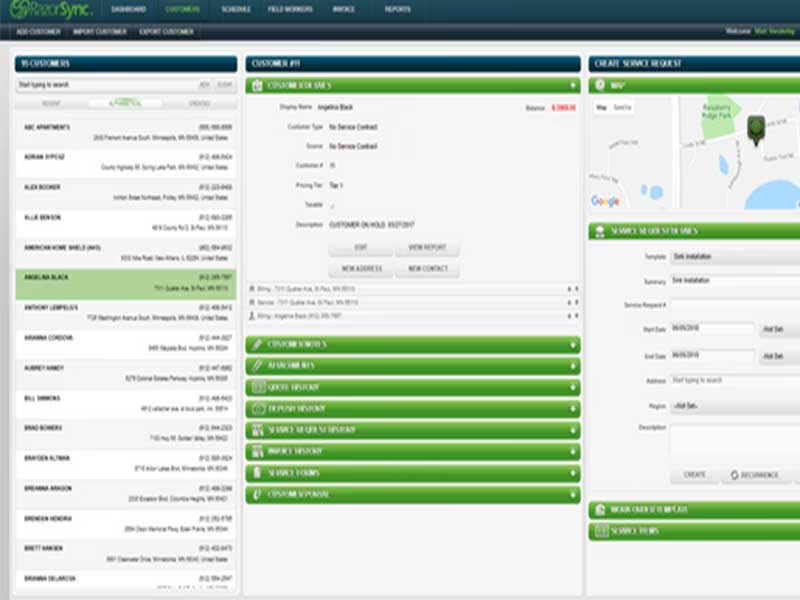Click the Service Request History icon
Screen dimensions: 800x600
(258, 430)
